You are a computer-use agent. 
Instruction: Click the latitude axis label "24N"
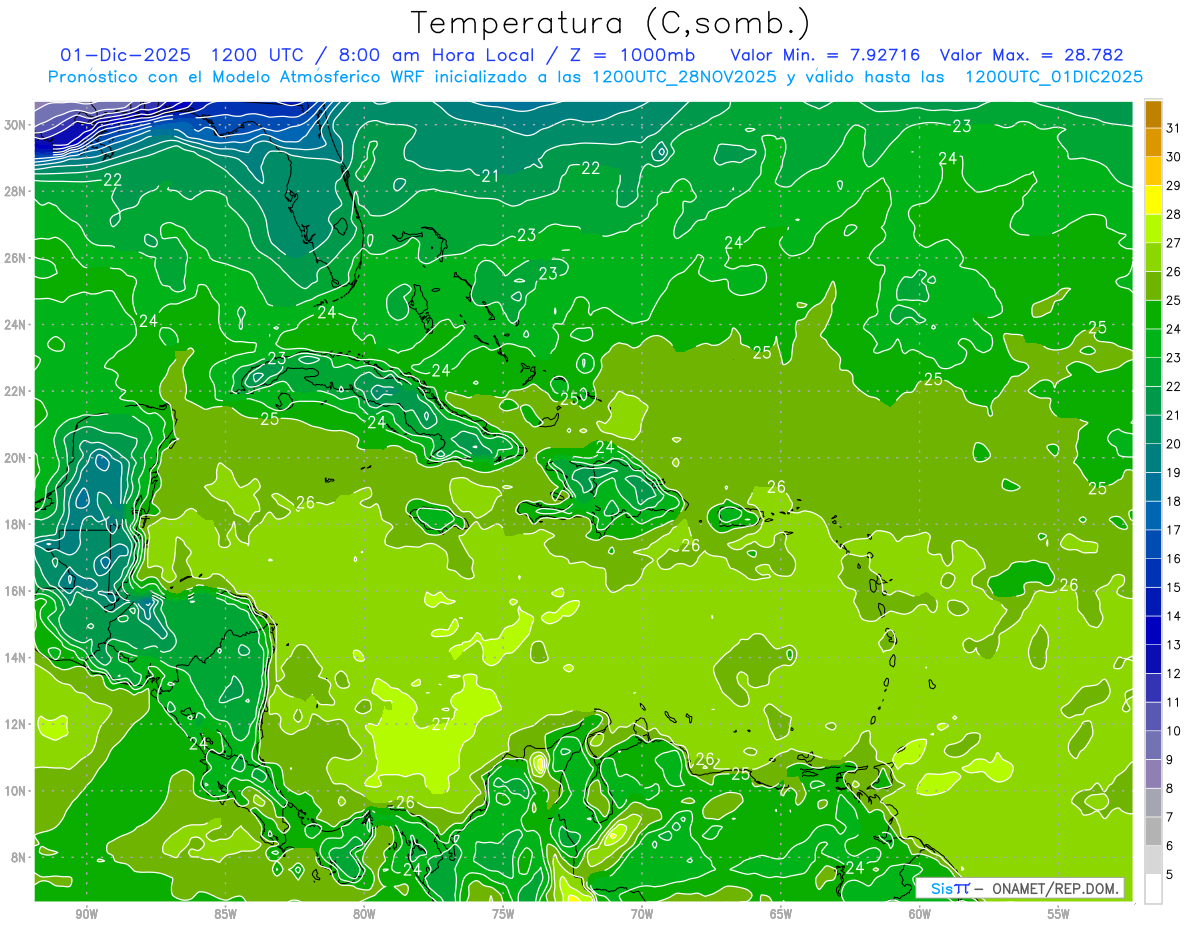(x=17, y=325)
